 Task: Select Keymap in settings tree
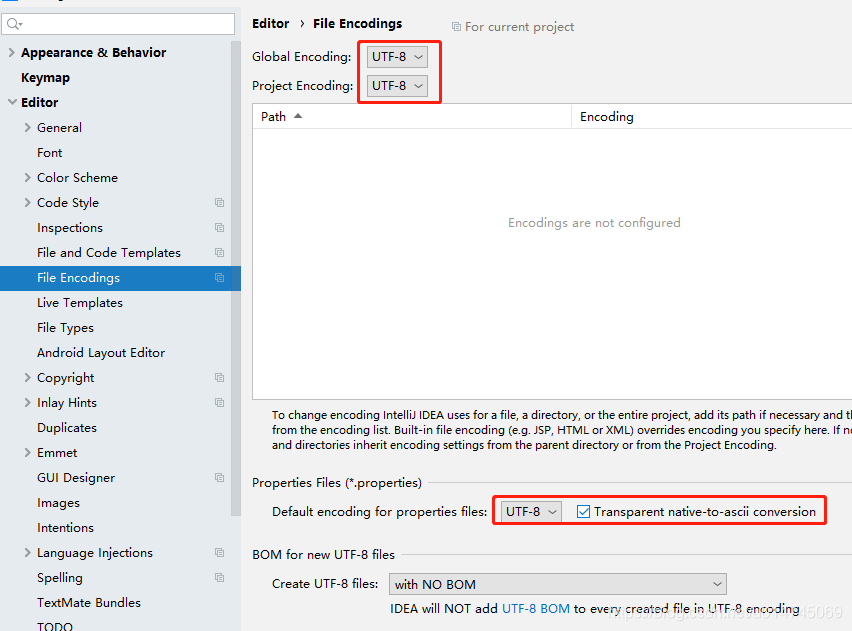46,78
